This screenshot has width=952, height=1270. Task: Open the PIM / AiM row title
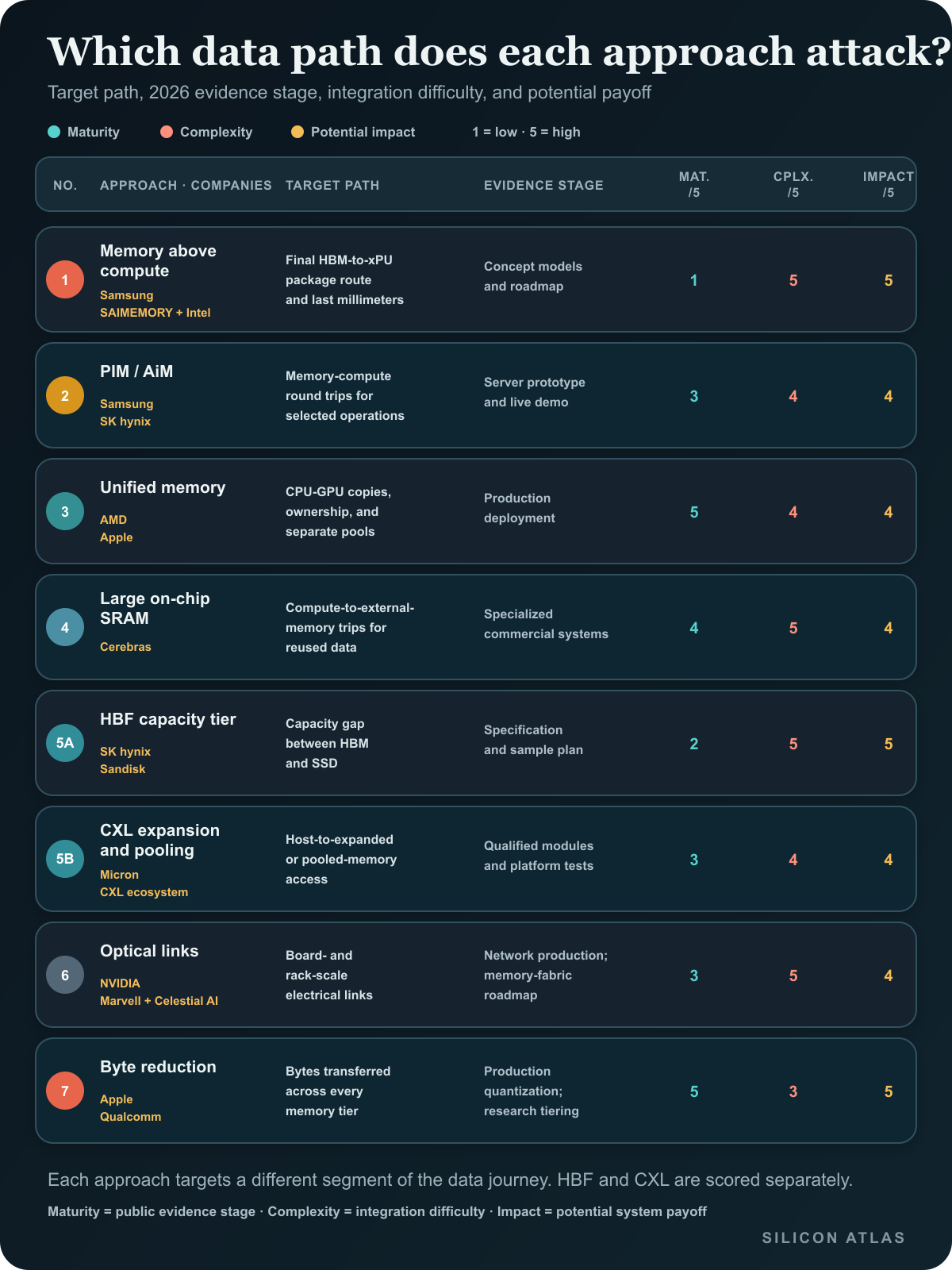(136, 371)
